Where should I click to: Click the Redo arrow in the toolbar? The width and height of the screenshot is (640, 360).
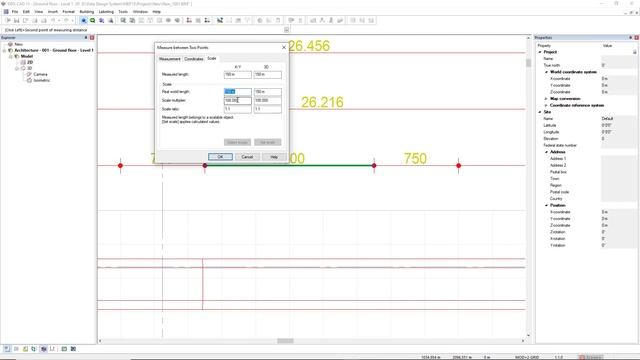66,20
